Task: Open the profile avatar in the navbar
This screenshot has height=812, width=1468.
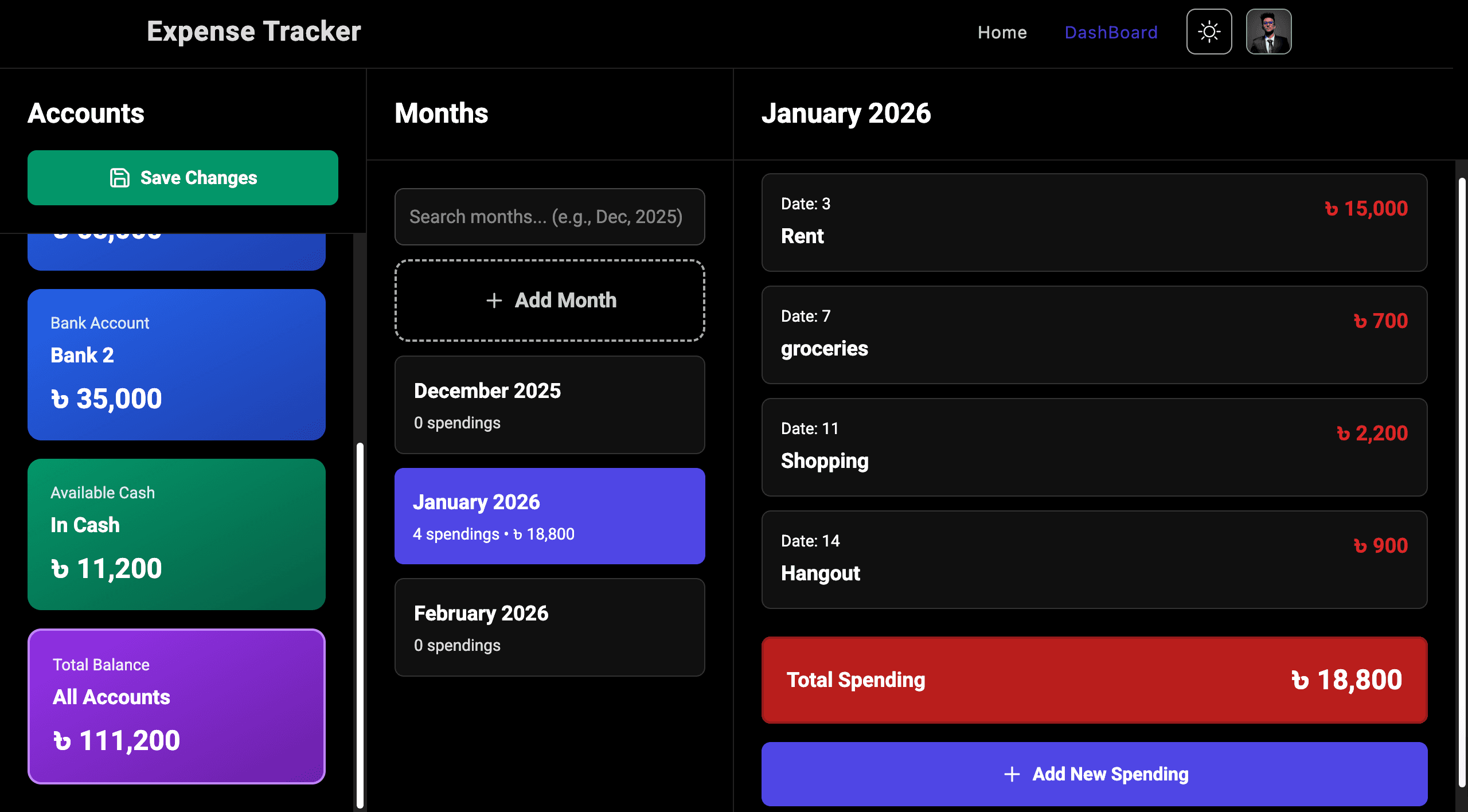Action: coord(1268,32)
